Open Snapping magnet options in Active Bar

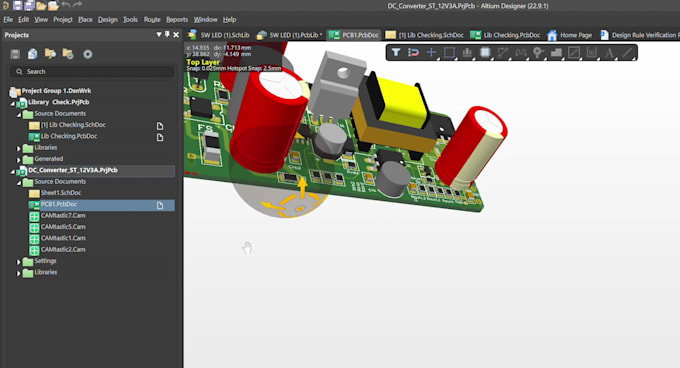413,52
